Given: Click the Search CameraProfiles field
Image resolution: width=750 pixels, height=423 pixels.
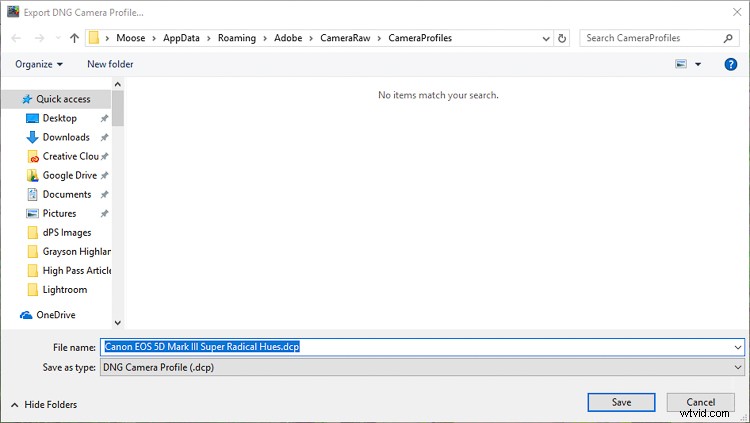Looking at the screenshot, I should click(x=659, y=38).
